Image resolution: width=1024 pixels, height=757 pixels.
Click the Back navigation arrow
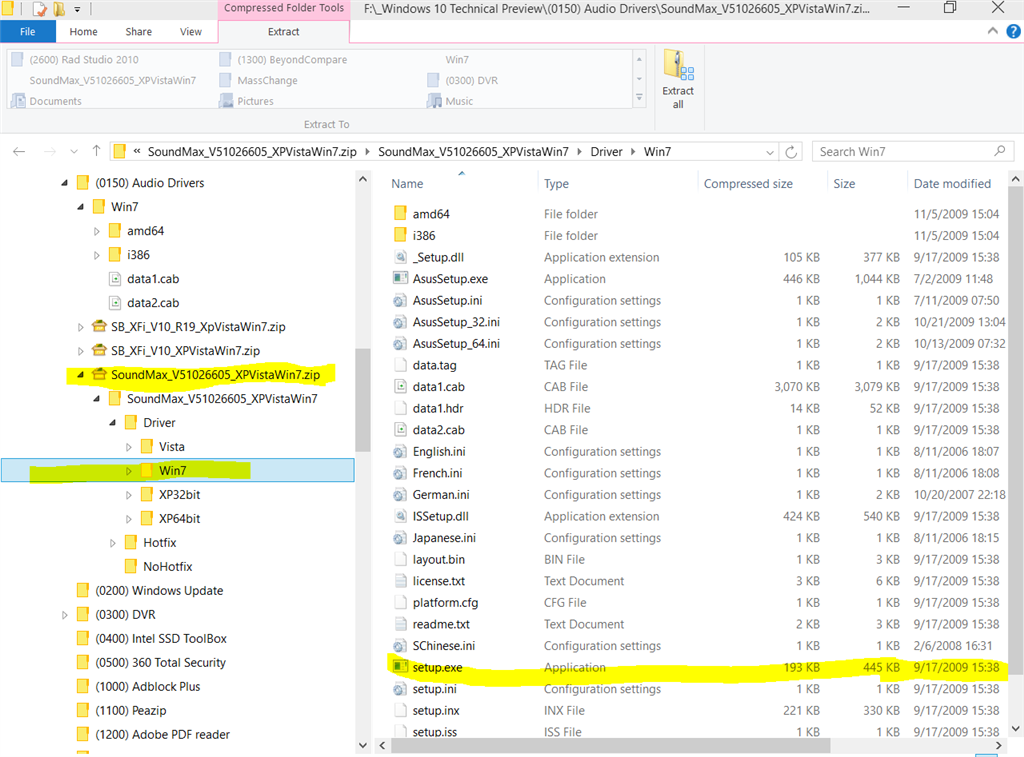tap(19, 152)
